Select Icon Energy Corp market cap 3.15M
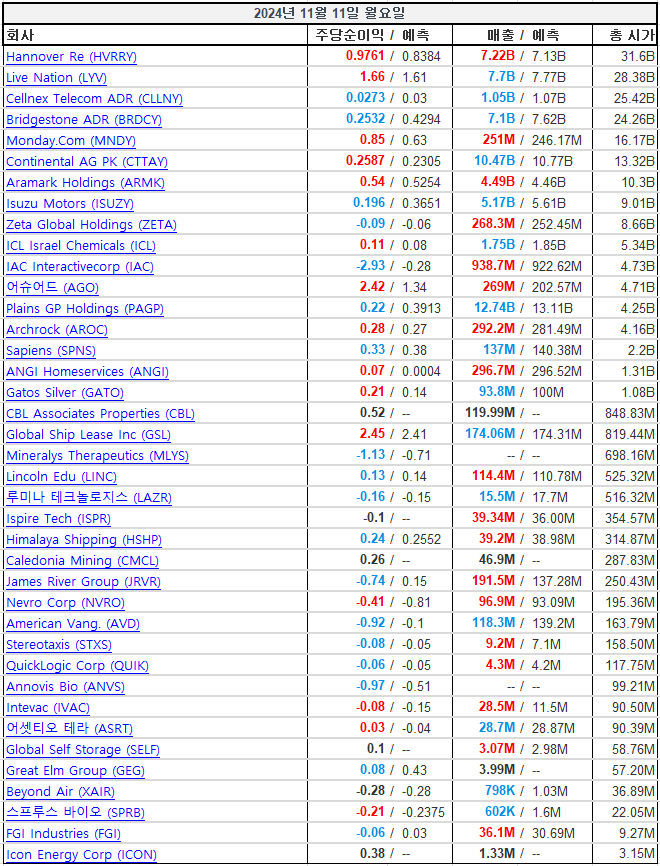The height and width of the screenshot is (866, 660). 636,854
